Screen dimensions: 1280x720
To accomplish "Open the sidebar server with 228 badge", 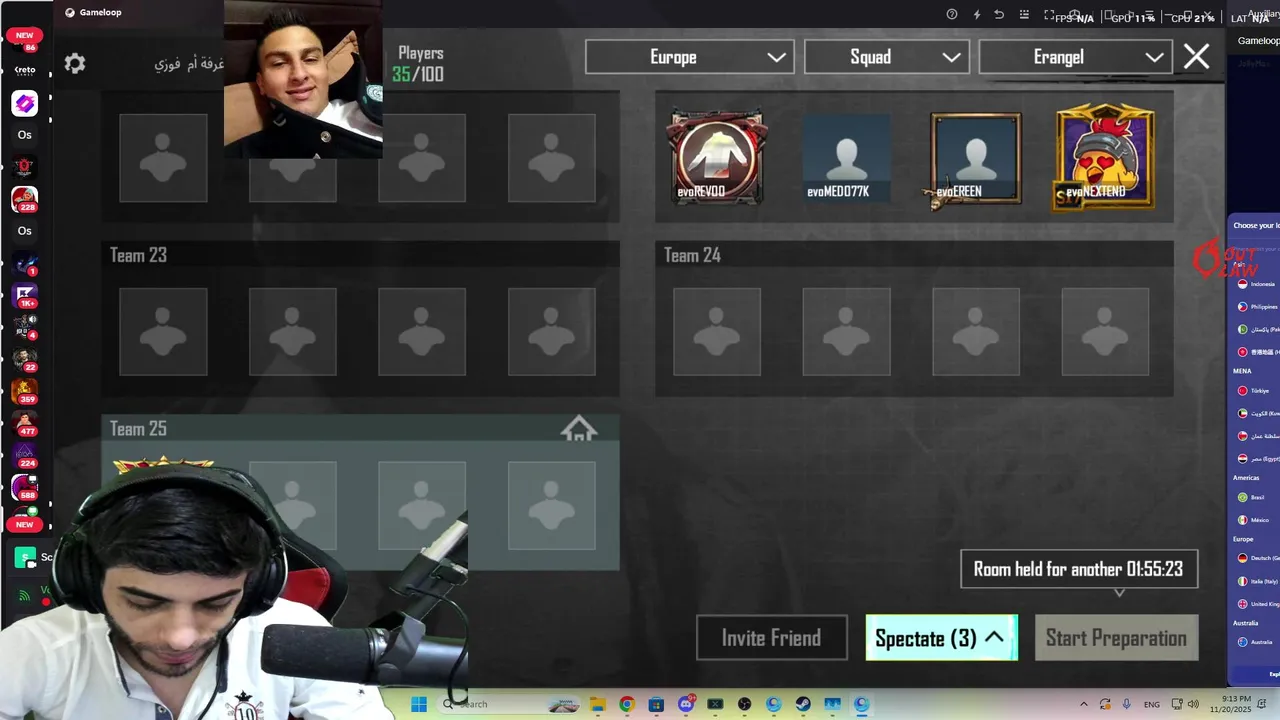I will pos(25,199).
